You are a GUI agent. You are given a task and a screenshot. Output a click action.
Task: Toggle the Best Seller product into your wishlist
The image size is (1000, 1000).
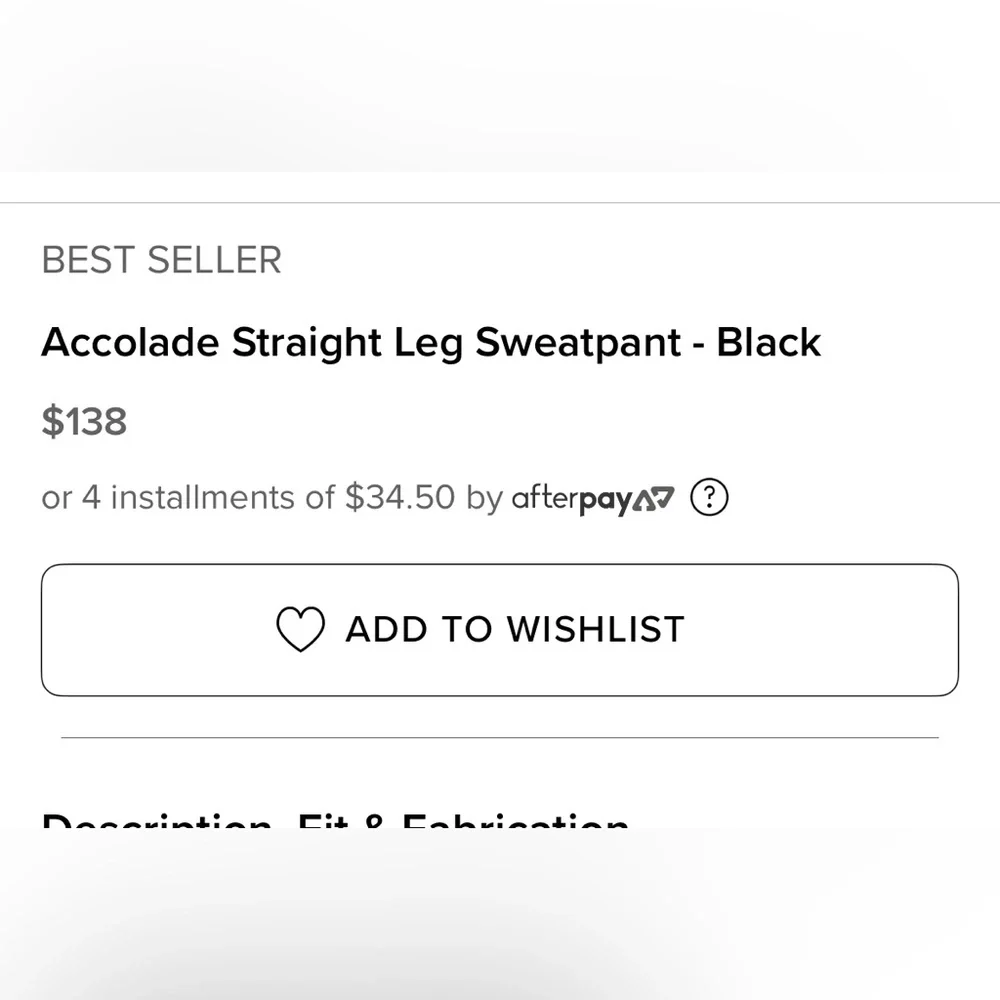(x=500, y=629)
